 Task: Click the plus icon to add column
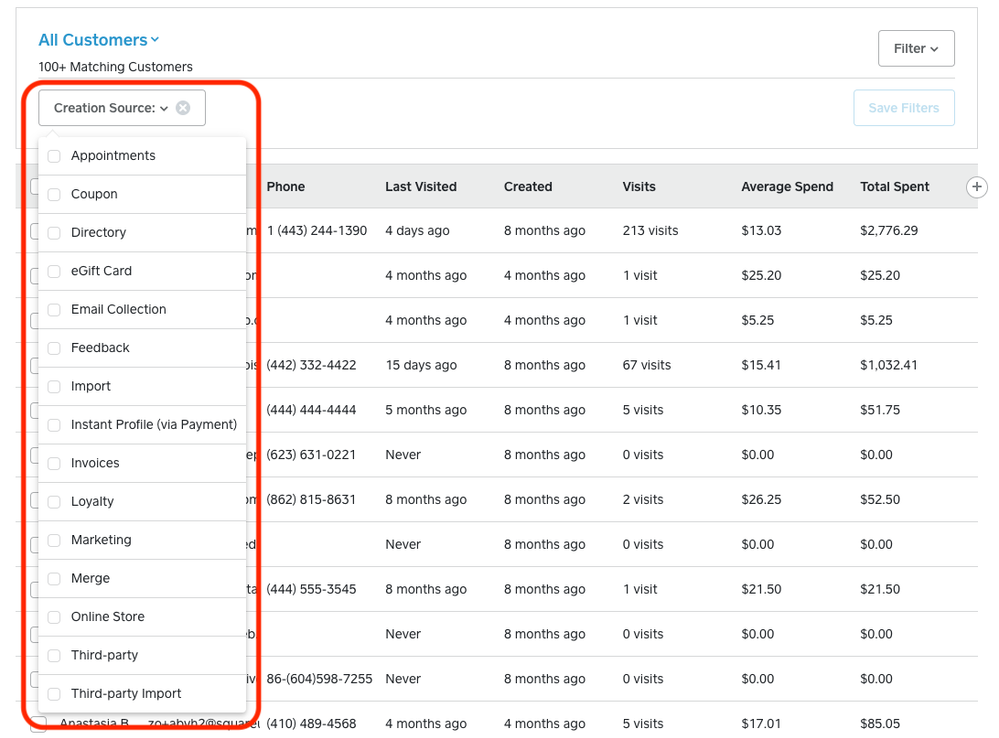click(x=977, y=187)
